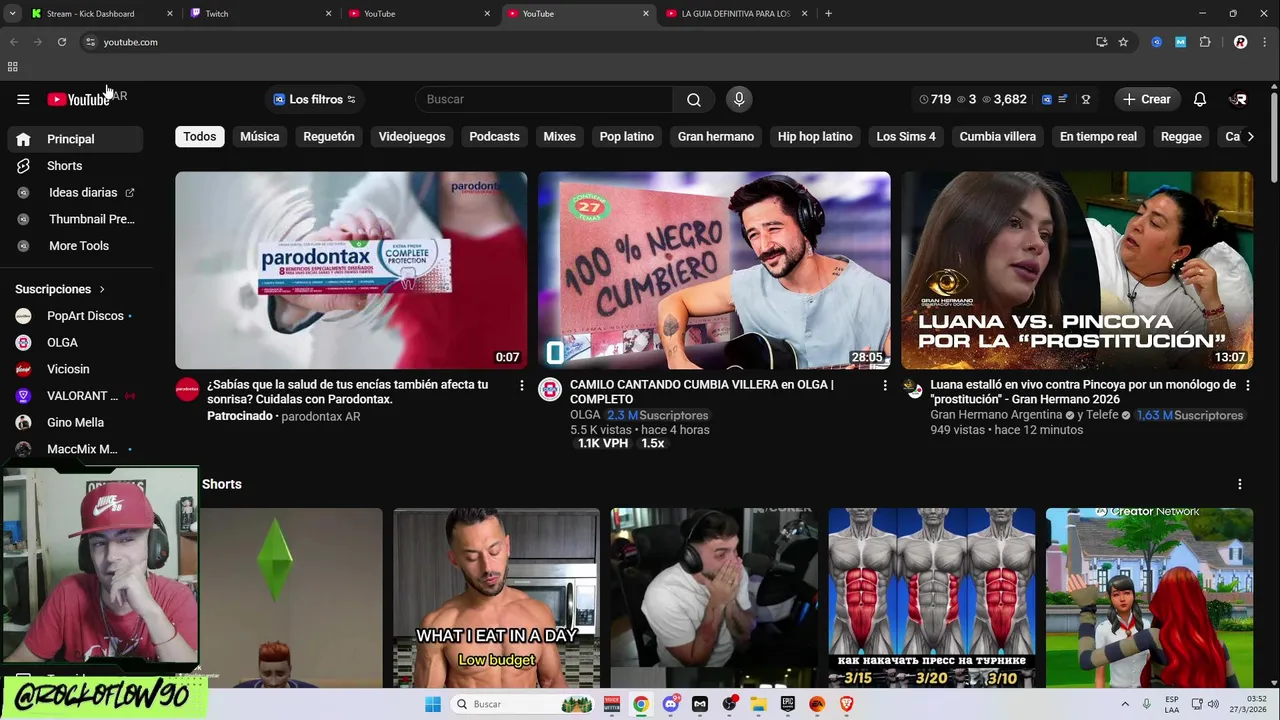1280x720 pixels.
Task: Open the Parodontax ad thumbnail
Action: (351, 271)
